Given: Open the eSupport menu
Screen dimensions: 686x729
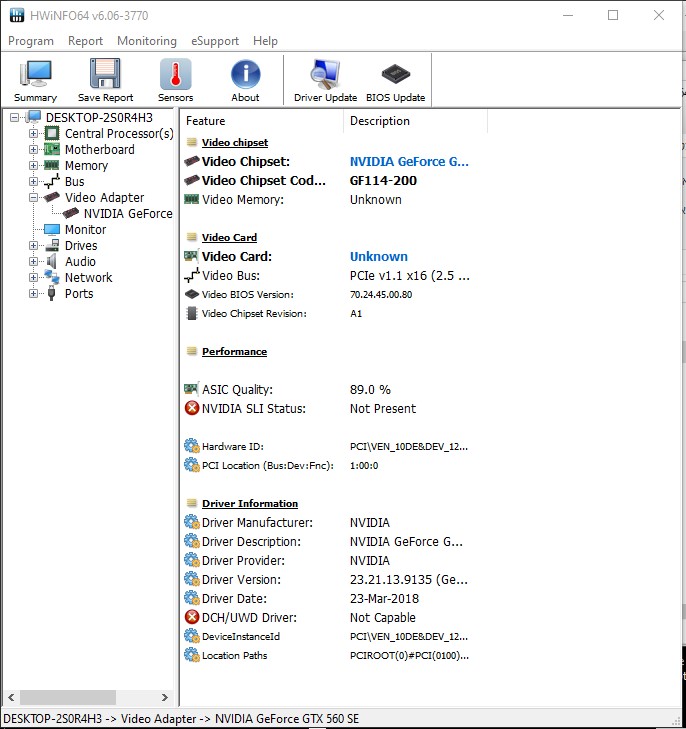Looking at the screenshot, I should (x=215, y=41).
